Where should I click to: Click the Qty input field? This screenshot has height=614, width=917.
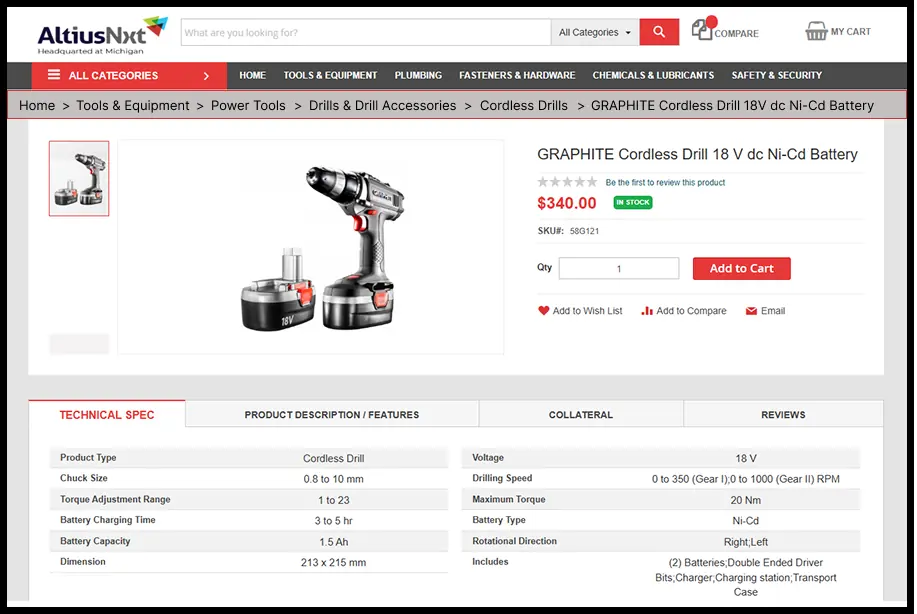pyautogui.click(x=618, y=268)
